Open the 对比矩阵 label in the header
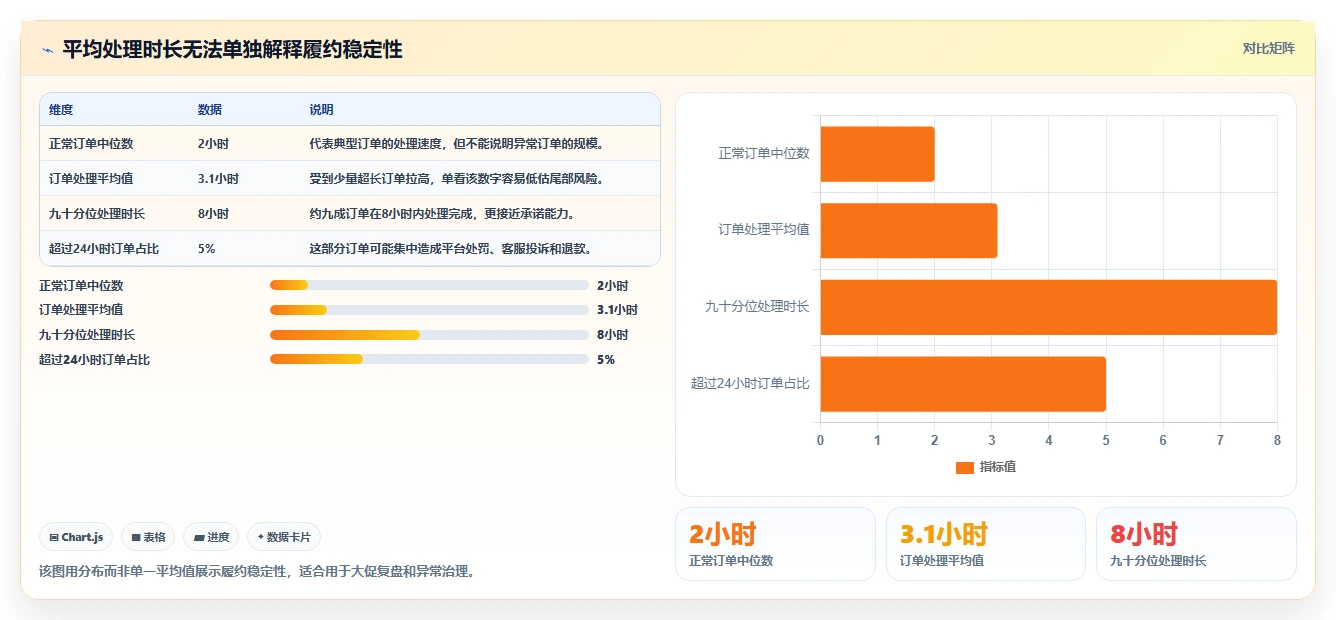The image size is (1336, 620). pyautogui.click(x=1268, y=48)
